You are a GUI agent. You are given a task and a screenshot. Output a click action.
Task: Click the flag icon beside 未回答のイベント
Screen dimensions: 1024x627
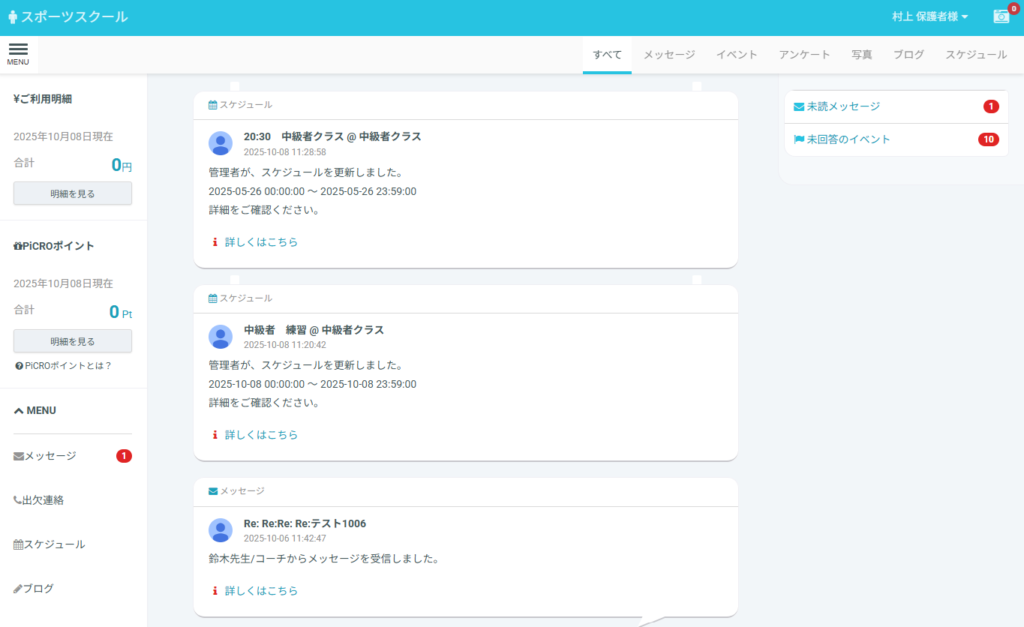[799, 140]
